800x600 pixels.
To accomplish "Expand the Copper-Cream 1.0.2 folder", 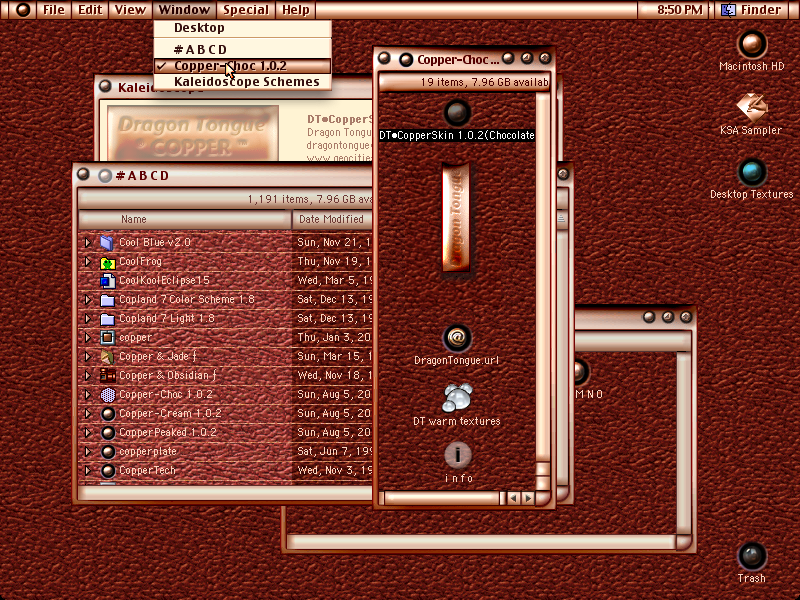I will (88, 414).
